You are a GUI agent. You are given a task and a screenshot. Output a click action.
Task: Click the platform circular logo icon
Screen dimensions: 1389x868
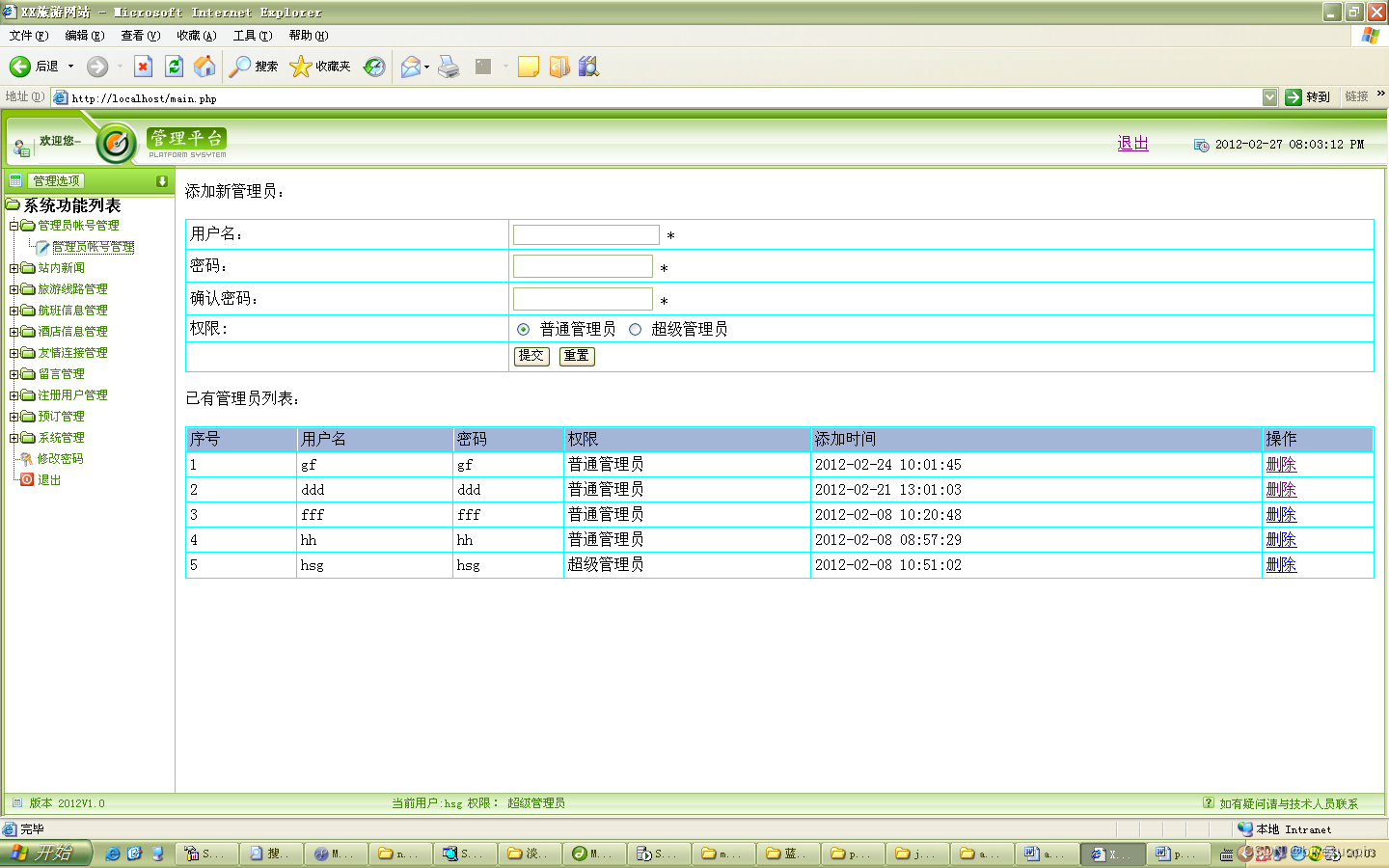point(117,144)
